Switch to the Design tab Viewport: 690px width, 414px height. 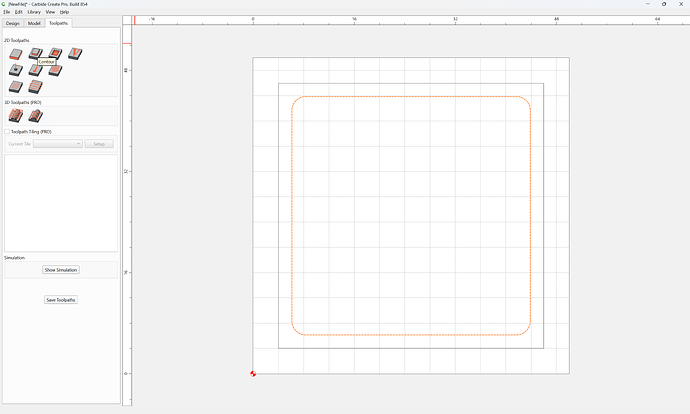tap(13, 23)
